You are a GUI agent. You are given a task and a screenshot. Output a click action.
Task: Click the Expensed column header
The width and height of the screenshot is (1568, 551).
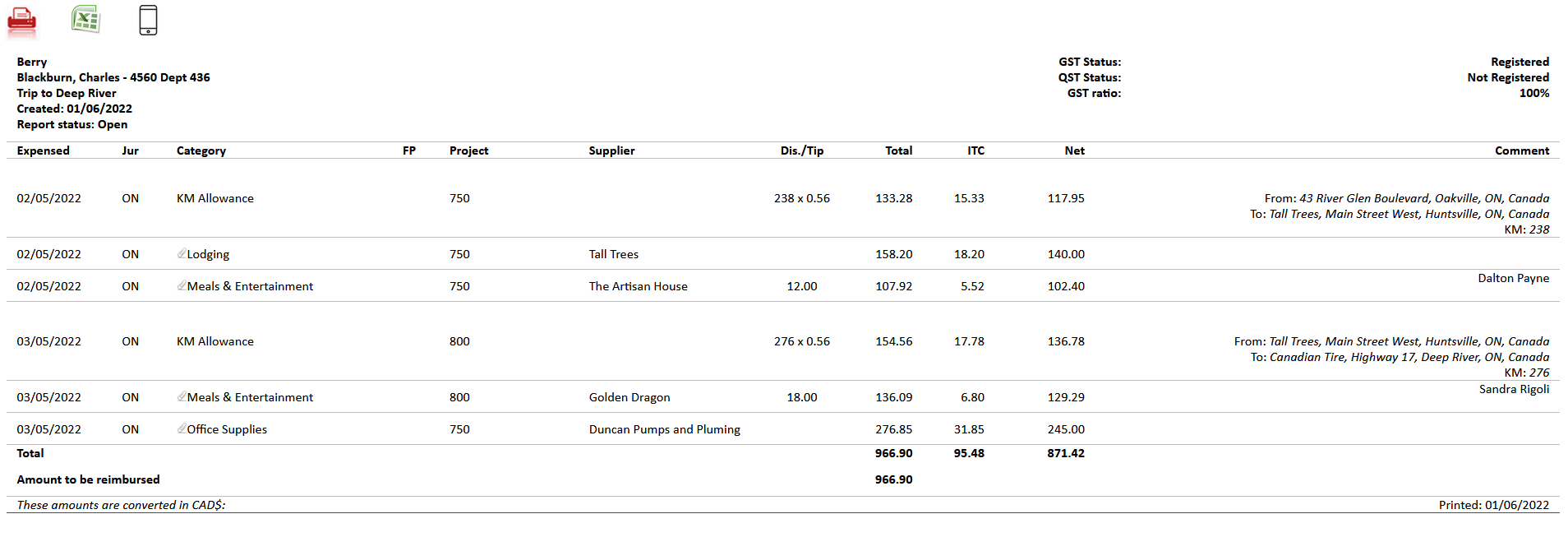point(43,150)
